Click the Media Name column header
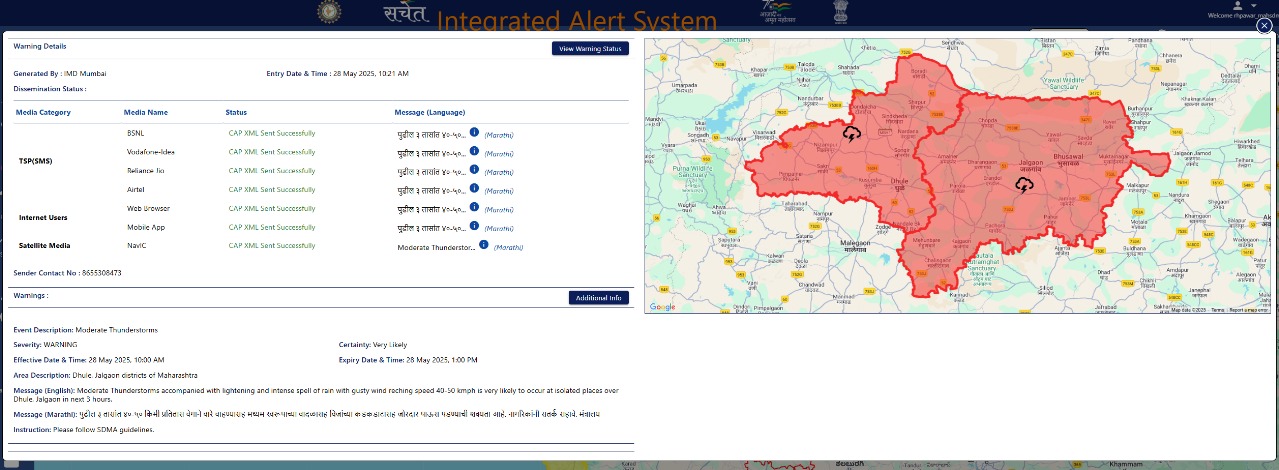This screenshot has height=470, width=1279. pyautogui.click(x=146, y=112)
